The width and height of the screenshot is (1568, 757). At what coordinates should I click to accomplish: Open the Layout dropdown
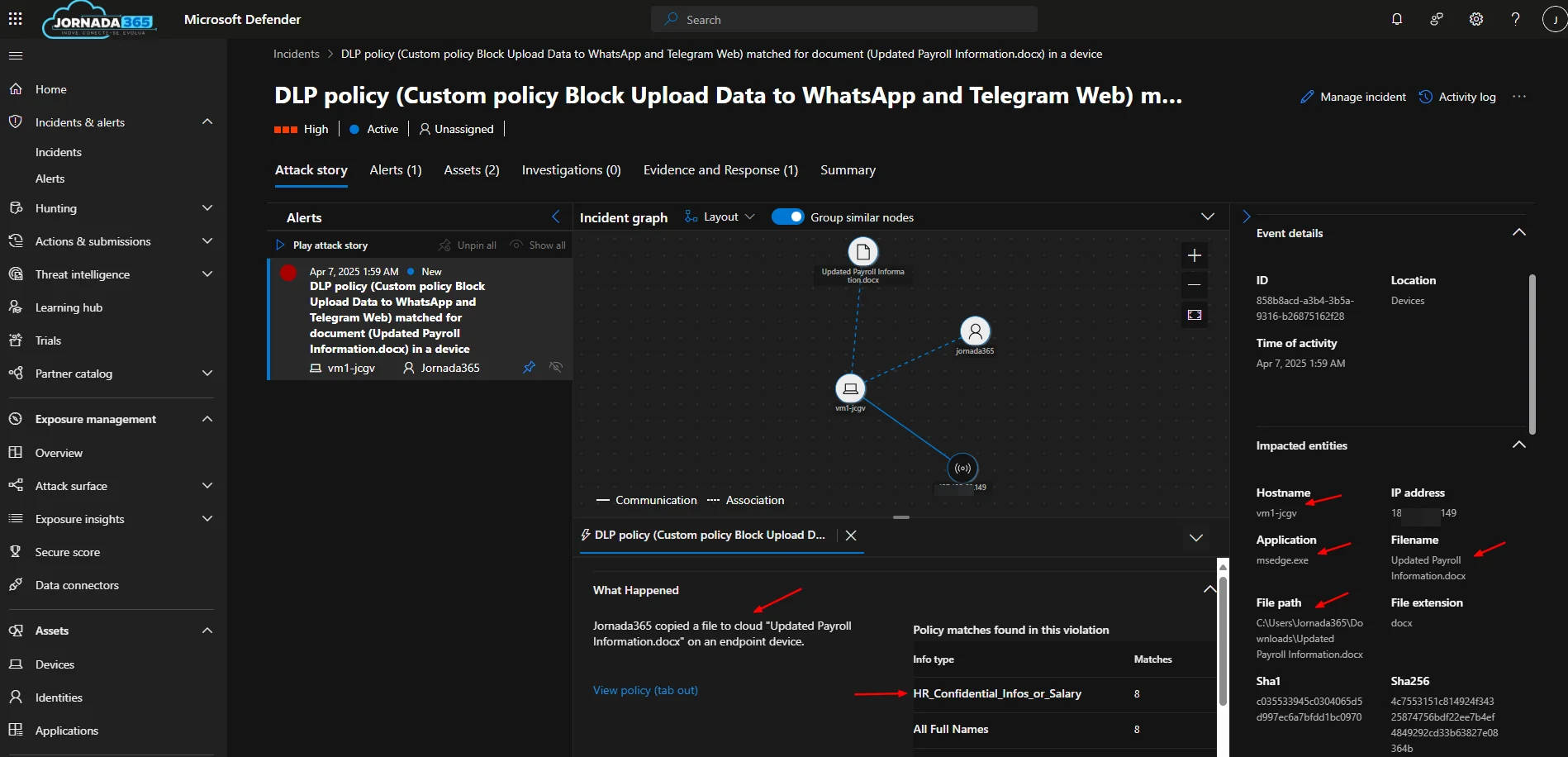pos(720,217)
